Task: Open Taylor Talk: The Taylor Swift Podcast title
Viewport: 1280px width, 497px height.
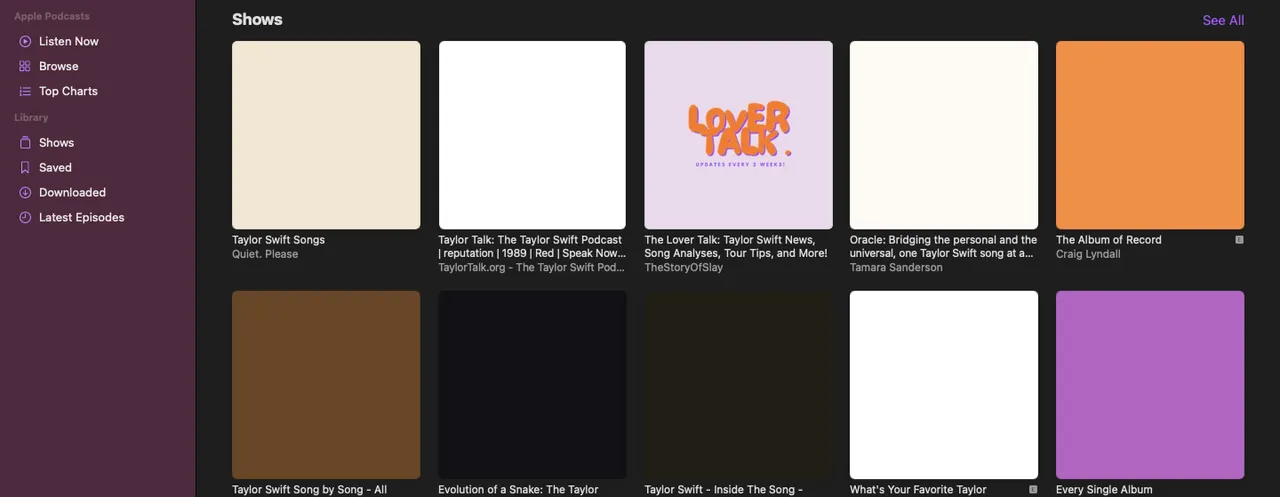Action: coord(531,247)
